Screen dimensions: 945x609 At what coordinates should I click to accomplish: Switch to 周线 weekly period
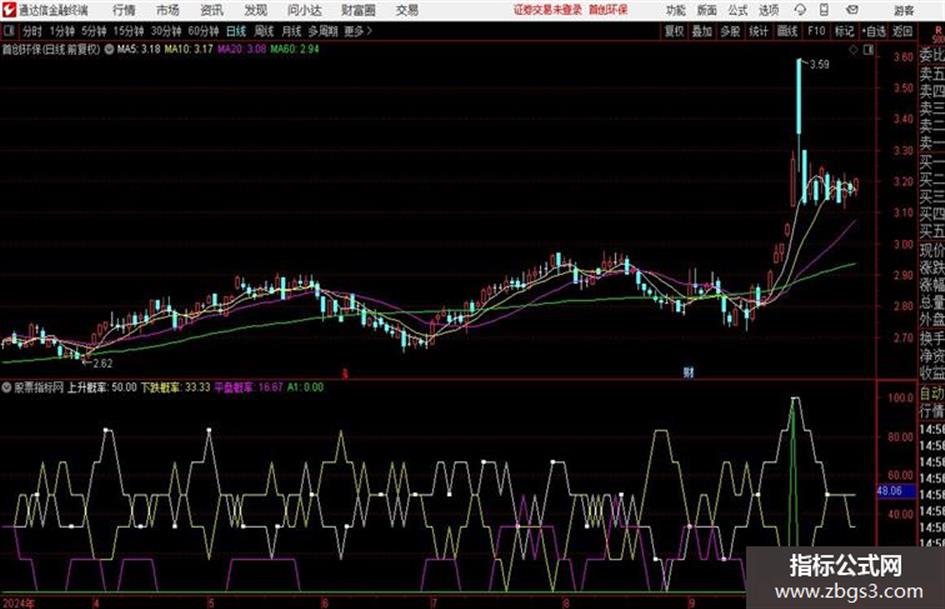pyautogui.click(x=264, y=31)
